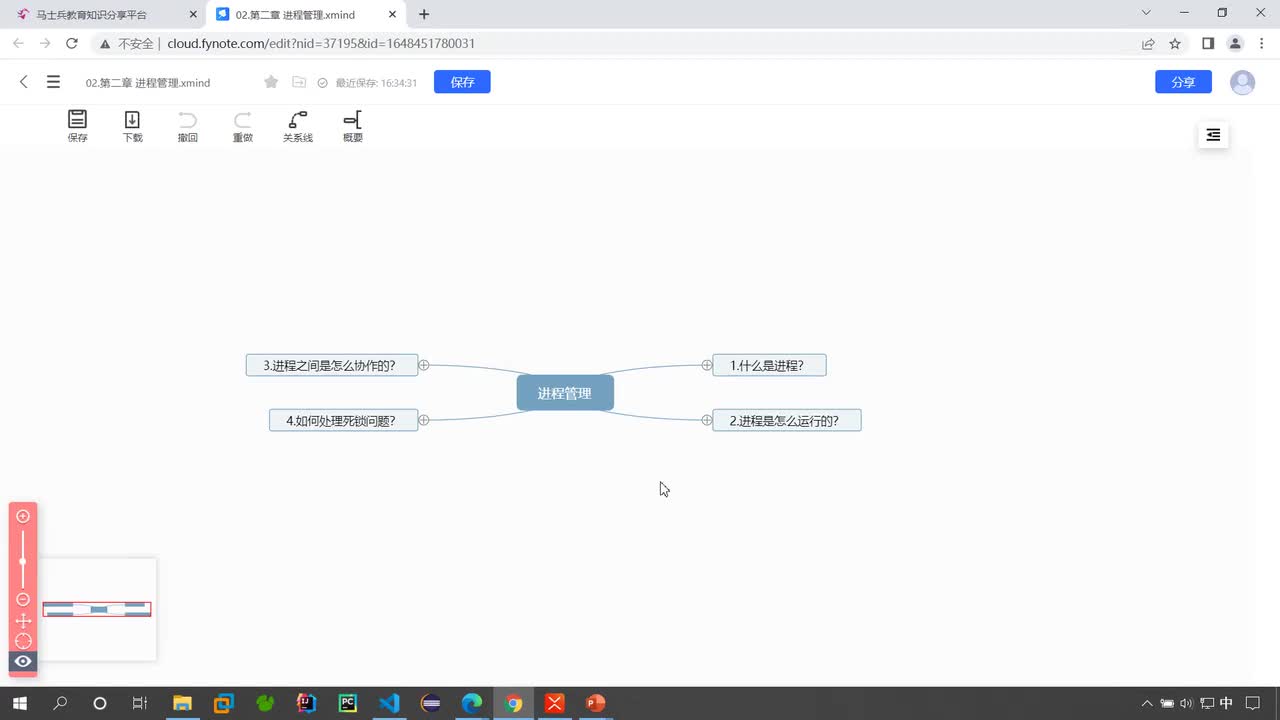
Task: Open the Windows Start menu
Action: pos(18,703)
